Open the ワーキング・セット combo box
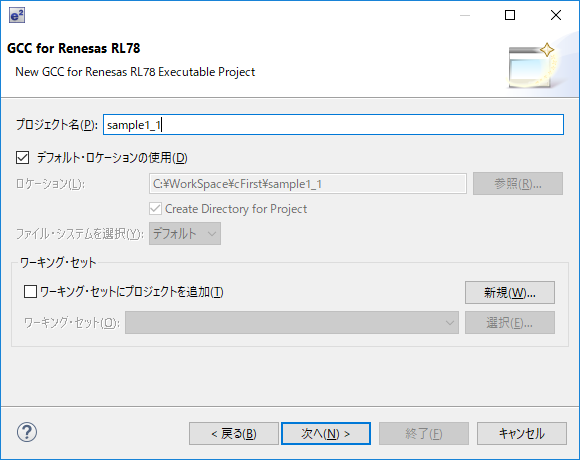 click(292, 322)
